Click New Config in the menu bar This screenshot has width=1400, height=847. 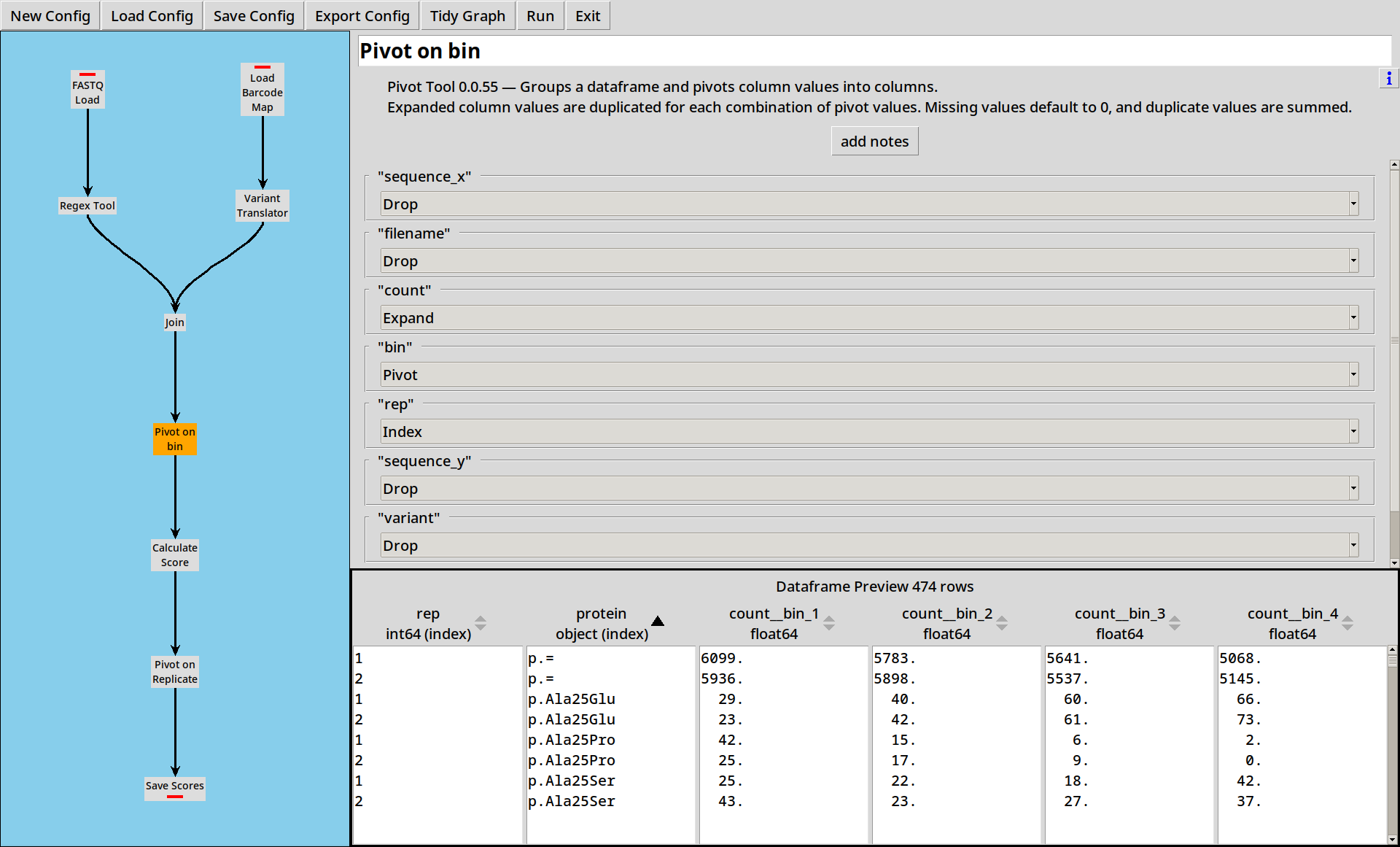[x=50, y=16]
